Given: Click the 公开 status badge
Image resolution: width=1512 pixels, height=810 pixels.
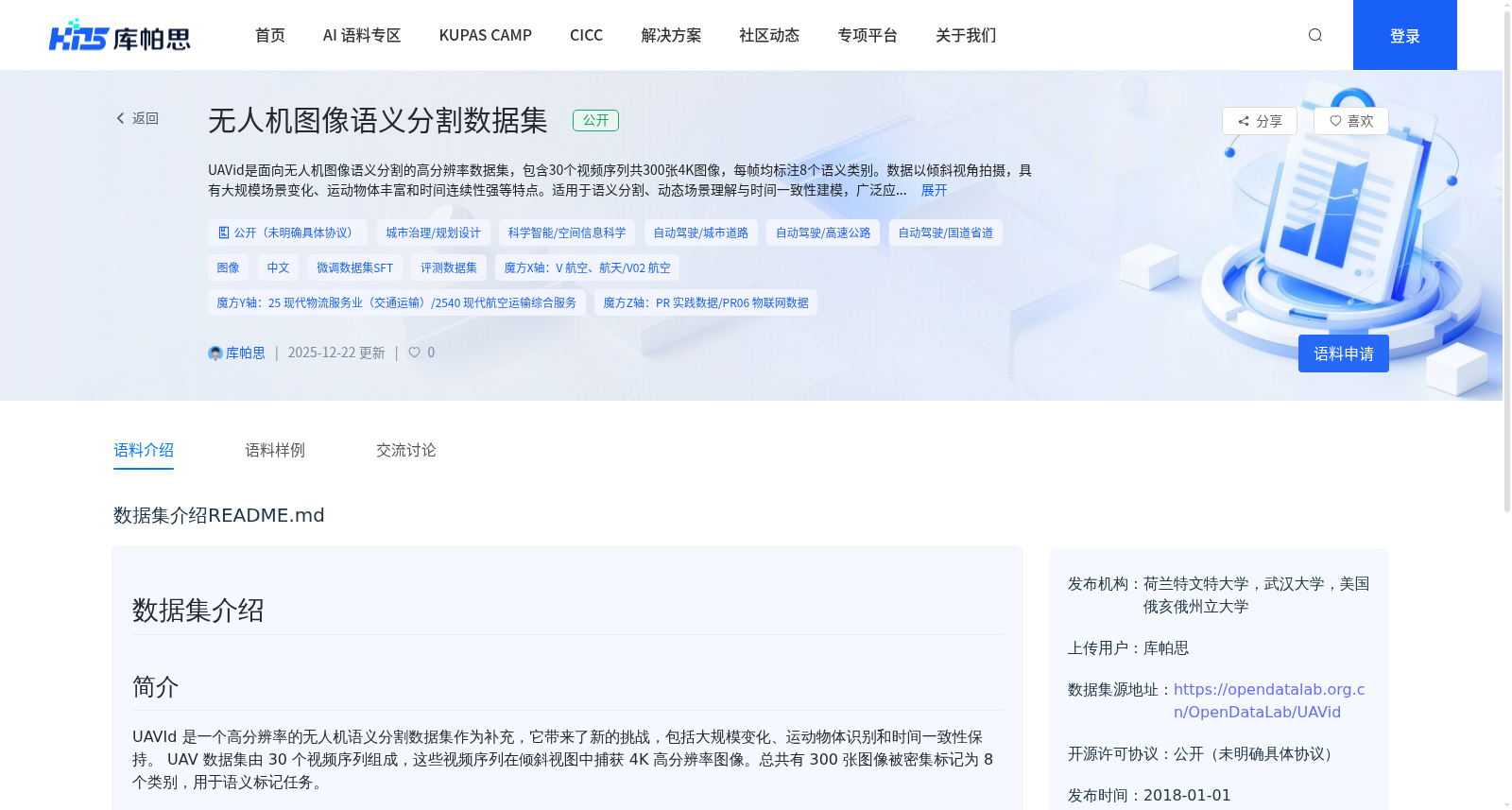Looking at the screenshot, I should (595, 120).
